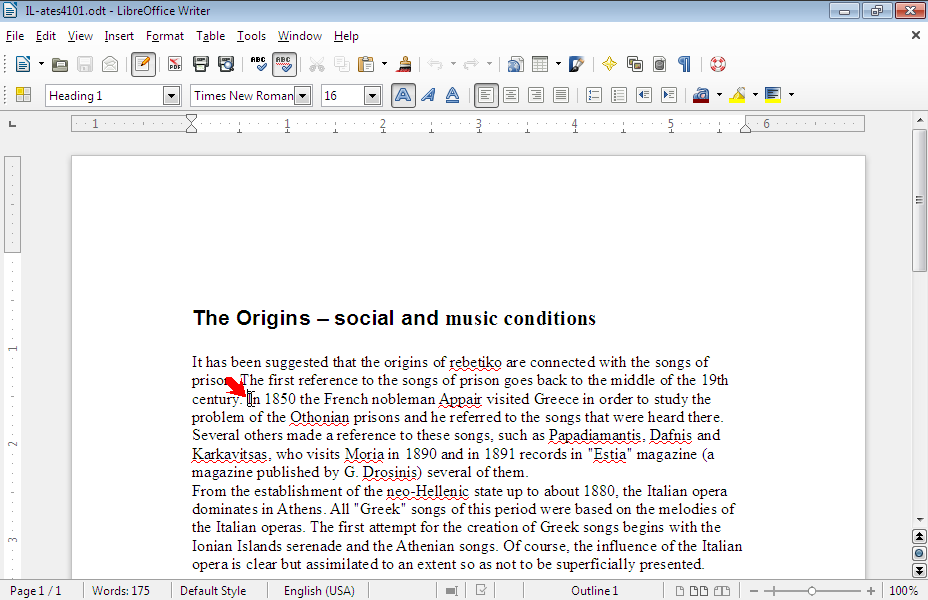This screenshot has width=928, height=600.
Task: Open the Edit menu
Action: pyautogui.click(x=46, y=36)
